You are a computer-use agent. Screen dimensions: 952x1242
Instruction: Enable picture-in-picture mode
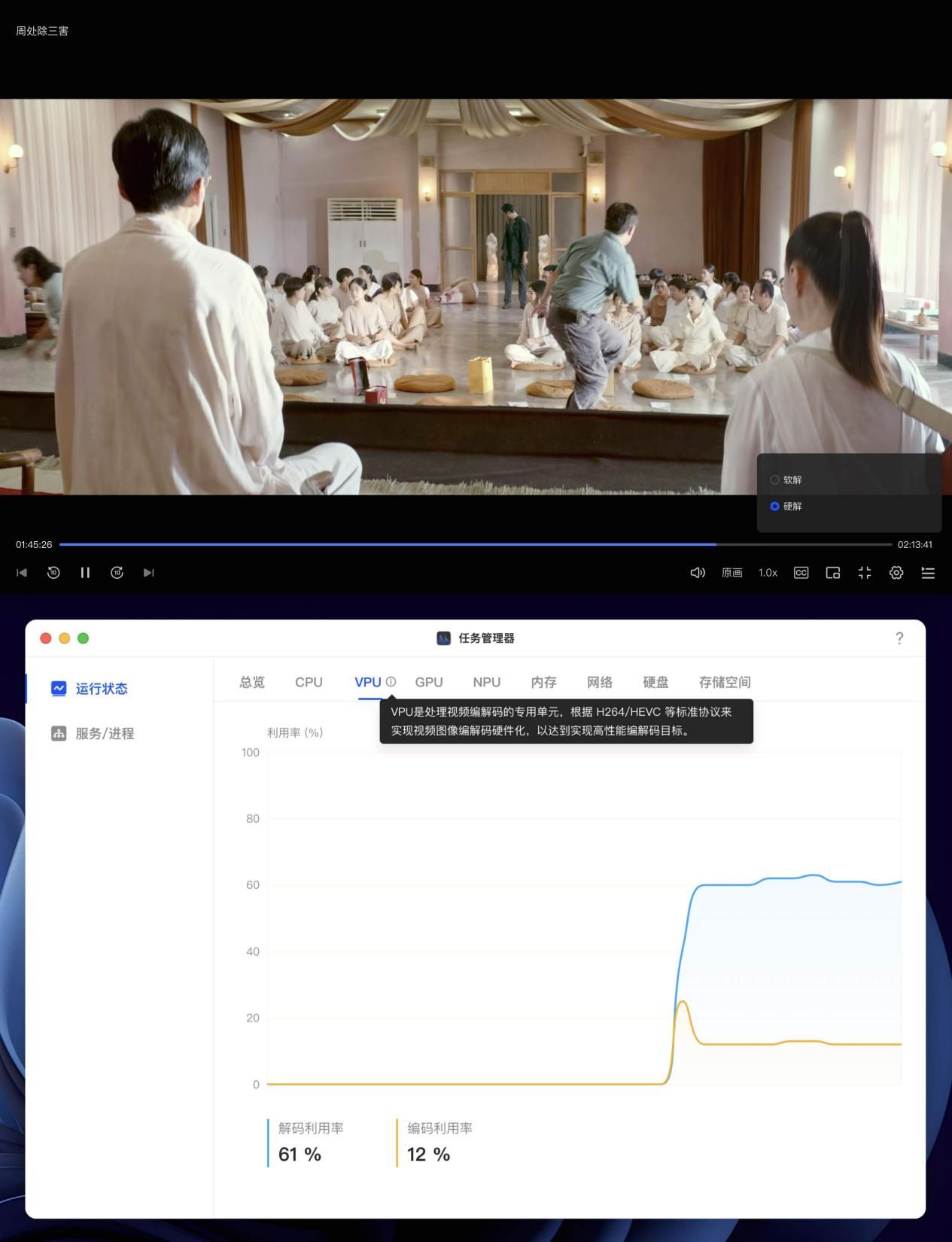pos(832,573)
